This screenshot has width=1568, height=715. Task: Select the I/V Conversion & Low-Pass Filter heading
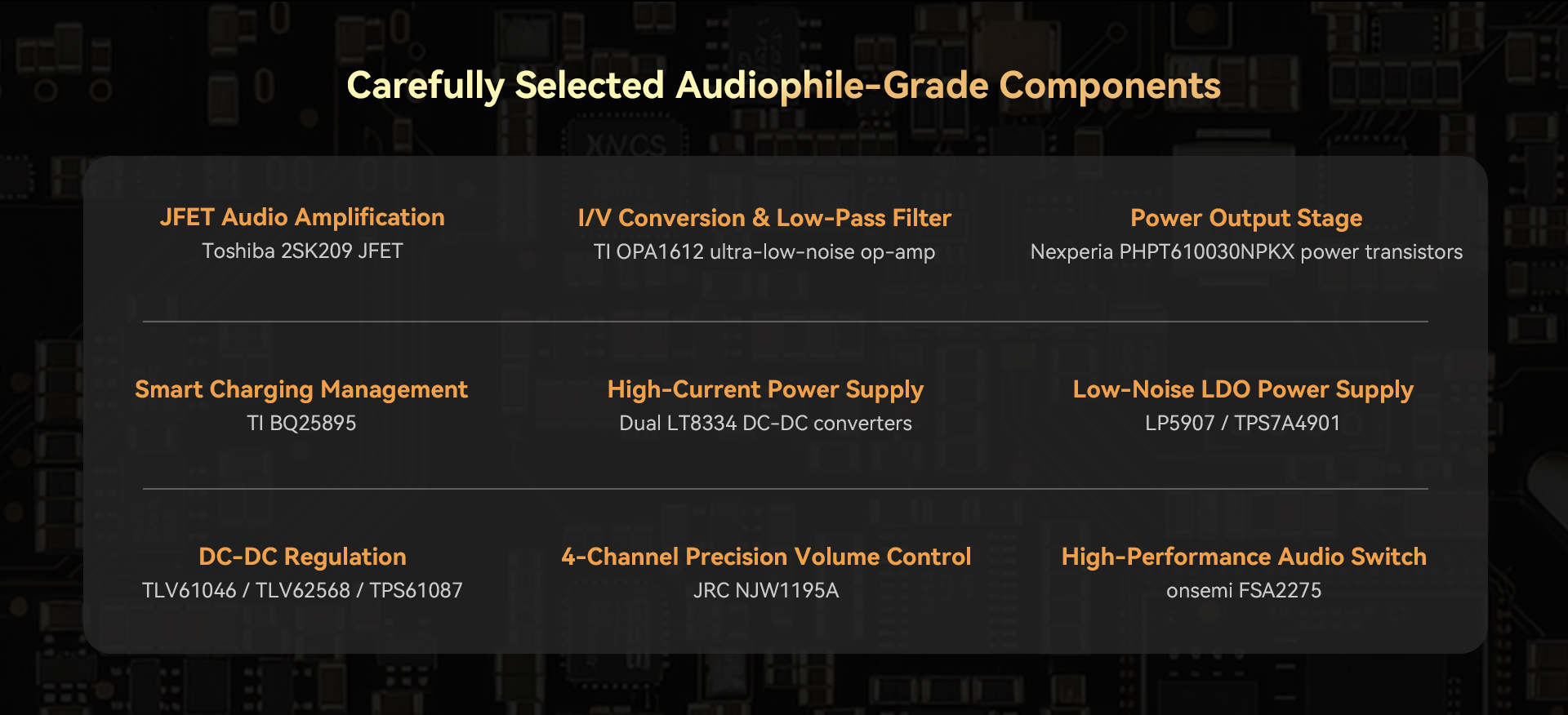(764, 218)
